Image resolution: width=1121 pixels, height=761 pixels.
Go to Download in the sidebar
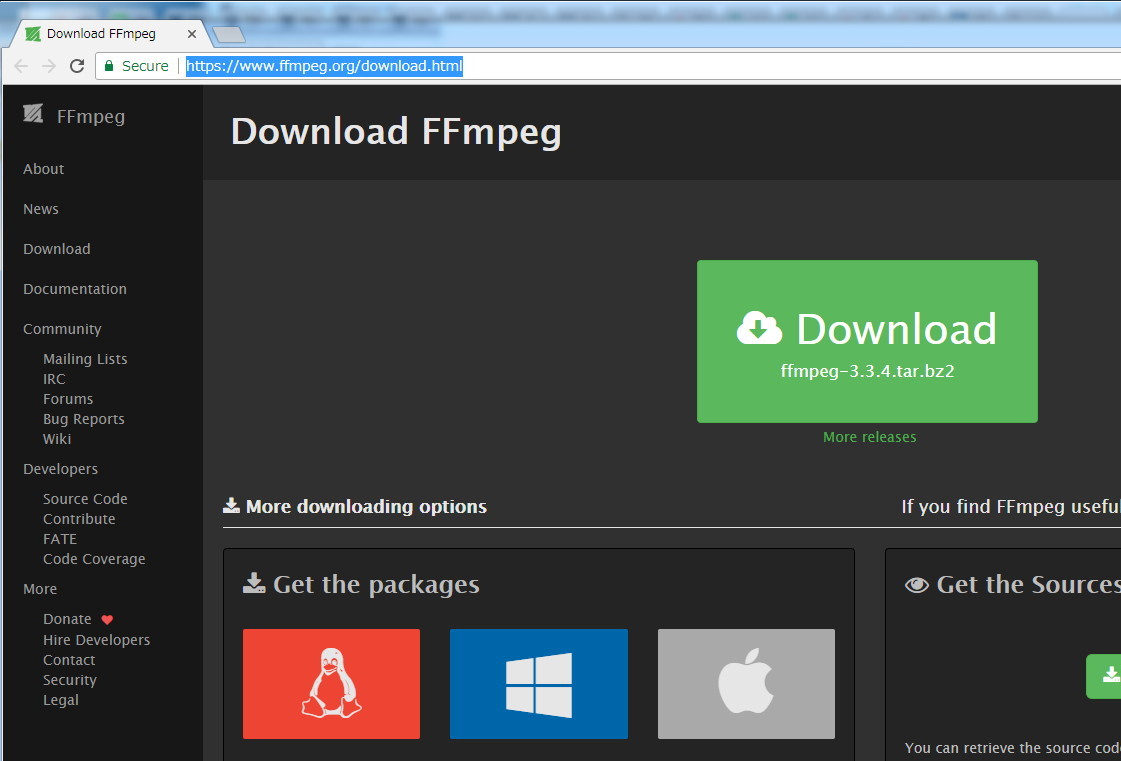[56, 249]
